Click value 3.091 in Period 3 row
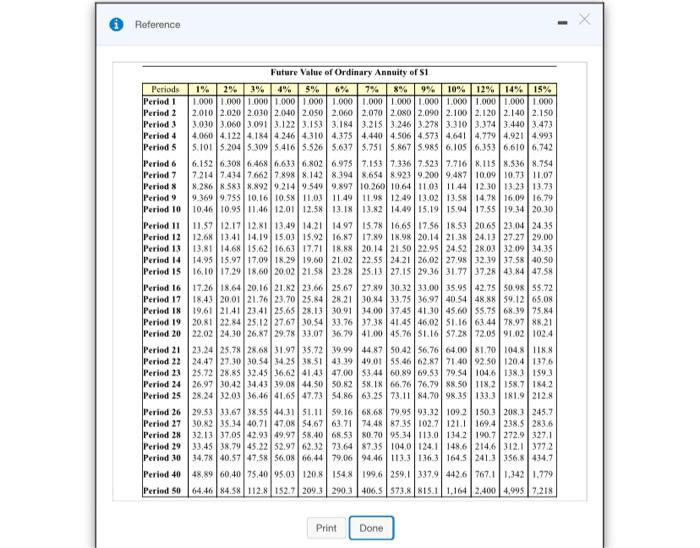Viewport: 700px width, 548px height. click(x=258, y=124)
